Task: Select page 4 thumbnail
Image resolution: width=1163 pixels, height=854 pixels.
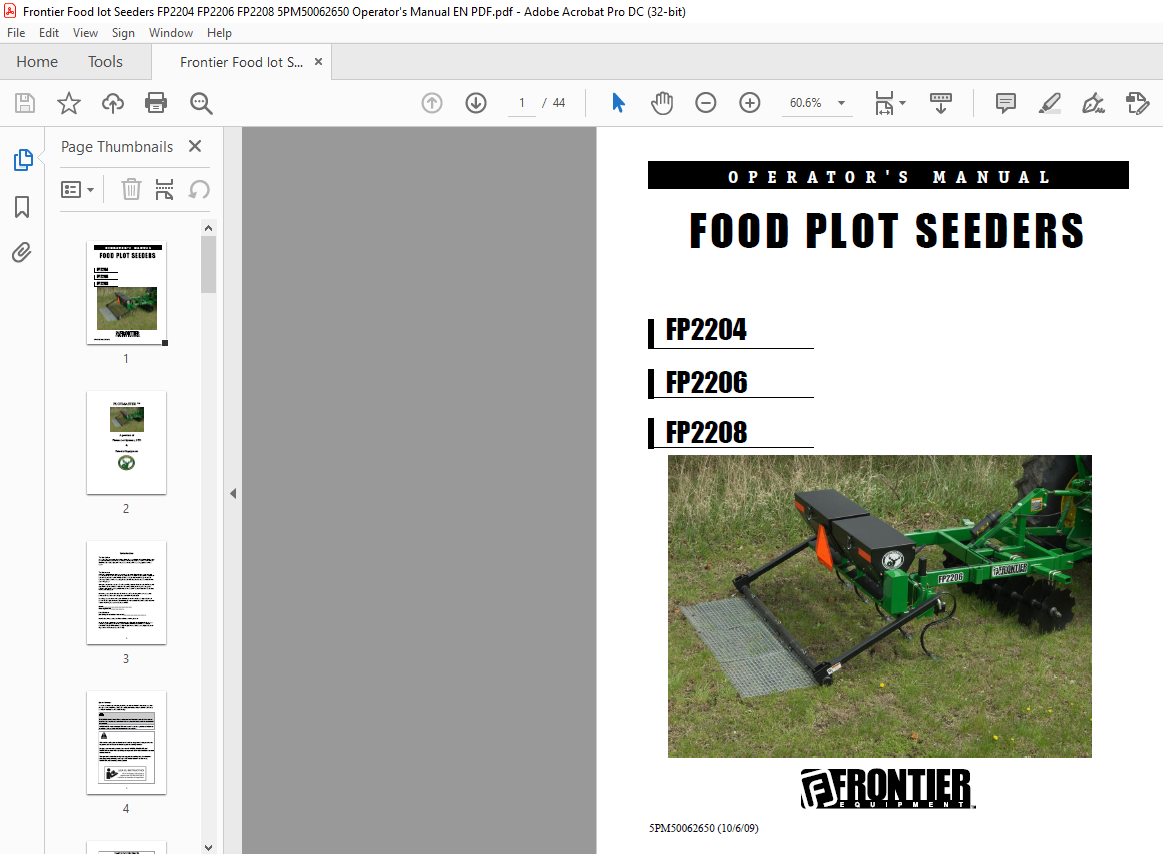Action: [x=127, y=742]
